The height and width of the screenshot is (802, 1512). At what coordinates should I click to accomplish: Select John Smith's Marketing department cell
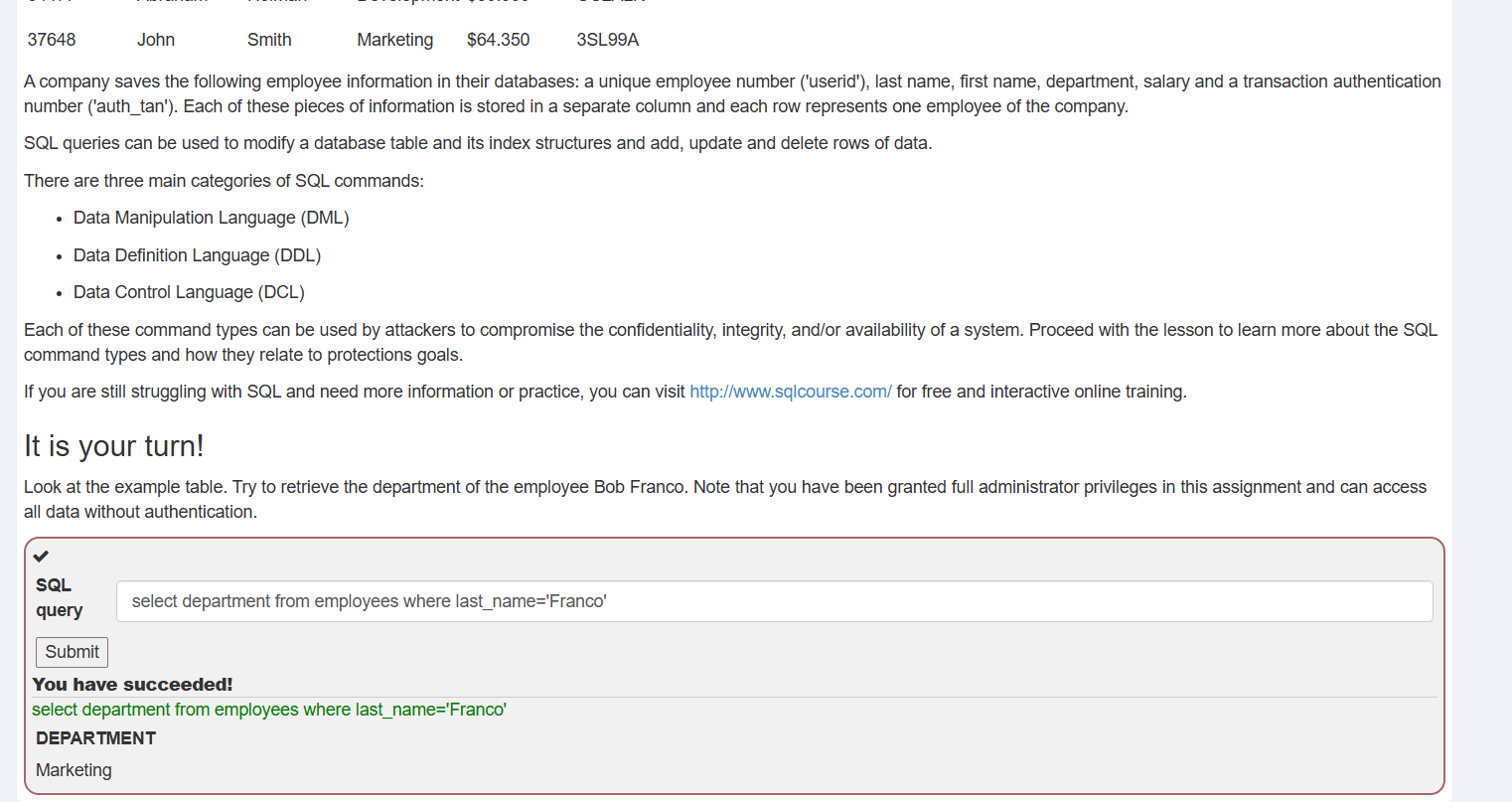(x=395, y=40)
